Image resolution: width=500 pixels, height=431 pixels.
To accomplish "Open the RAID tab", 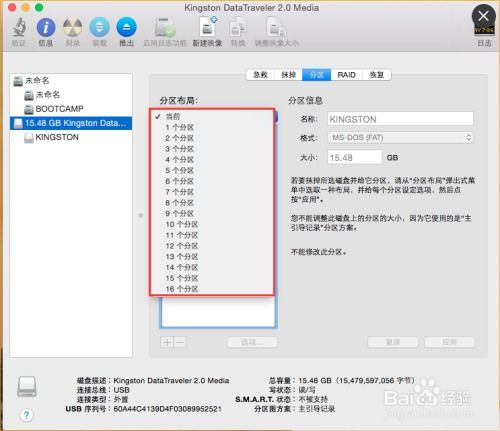I will 346,75.
